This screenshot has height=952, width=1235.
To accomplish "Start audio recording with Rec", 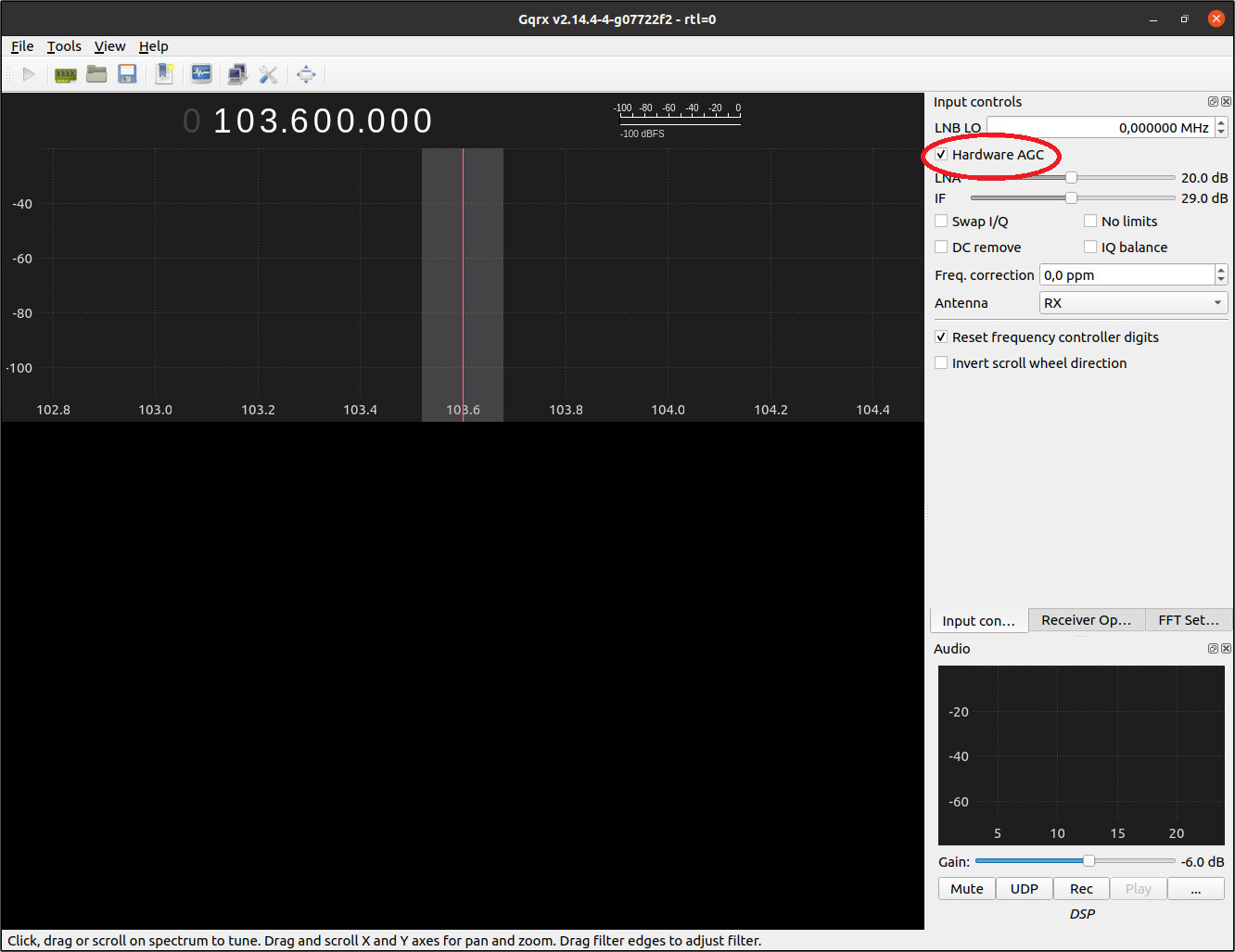I will pyautogui.click(x=1081, y=889).
